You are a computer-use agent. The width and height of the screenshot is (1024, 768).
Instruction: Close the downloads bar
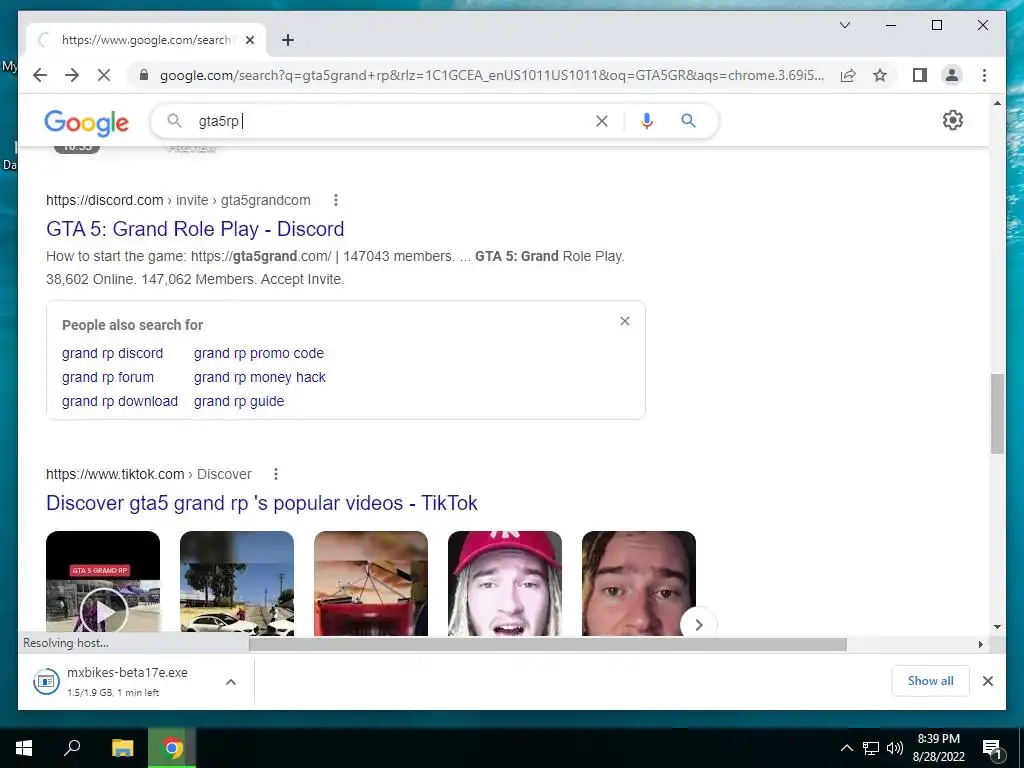(x=987, y=681)
